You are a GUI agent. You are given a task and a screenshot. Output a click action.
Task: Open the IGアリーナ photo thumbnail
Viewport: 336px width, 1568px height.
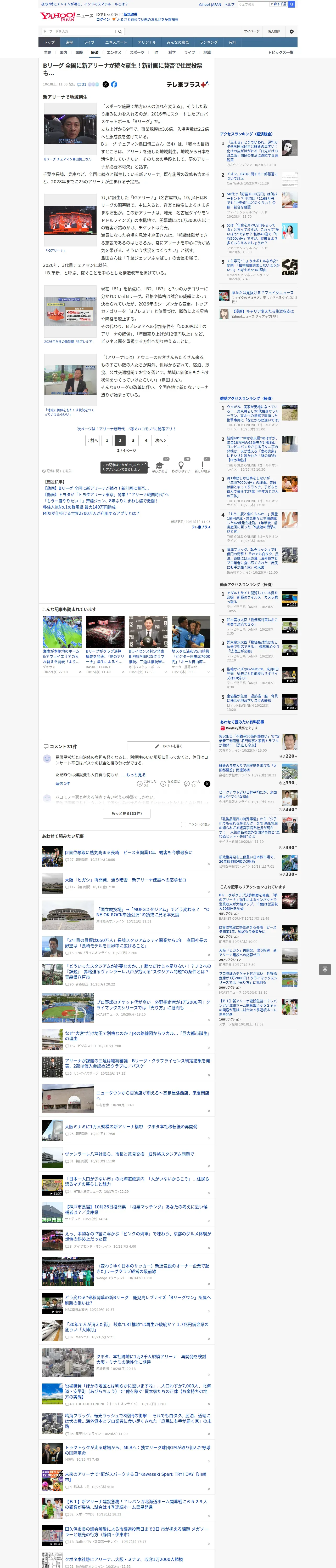pos(70,220)
